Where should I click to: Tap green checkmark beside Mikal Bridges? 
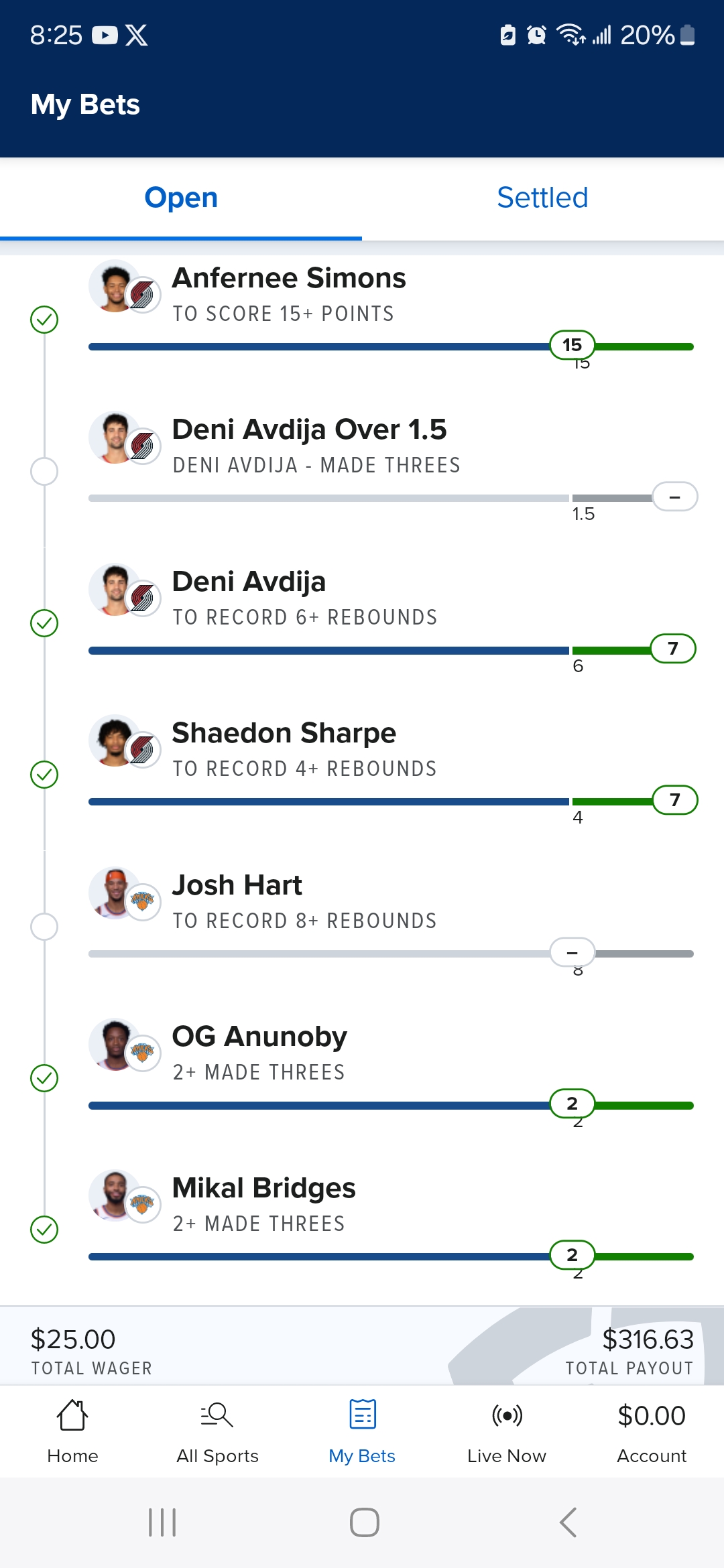pos(44,1230)
